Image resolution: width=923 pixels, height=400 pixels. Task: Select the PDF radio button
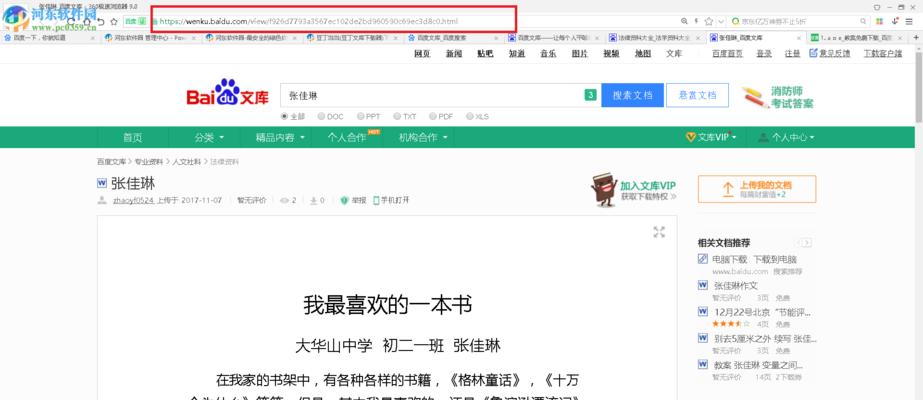pyautogui.click(x=433, y=116)
